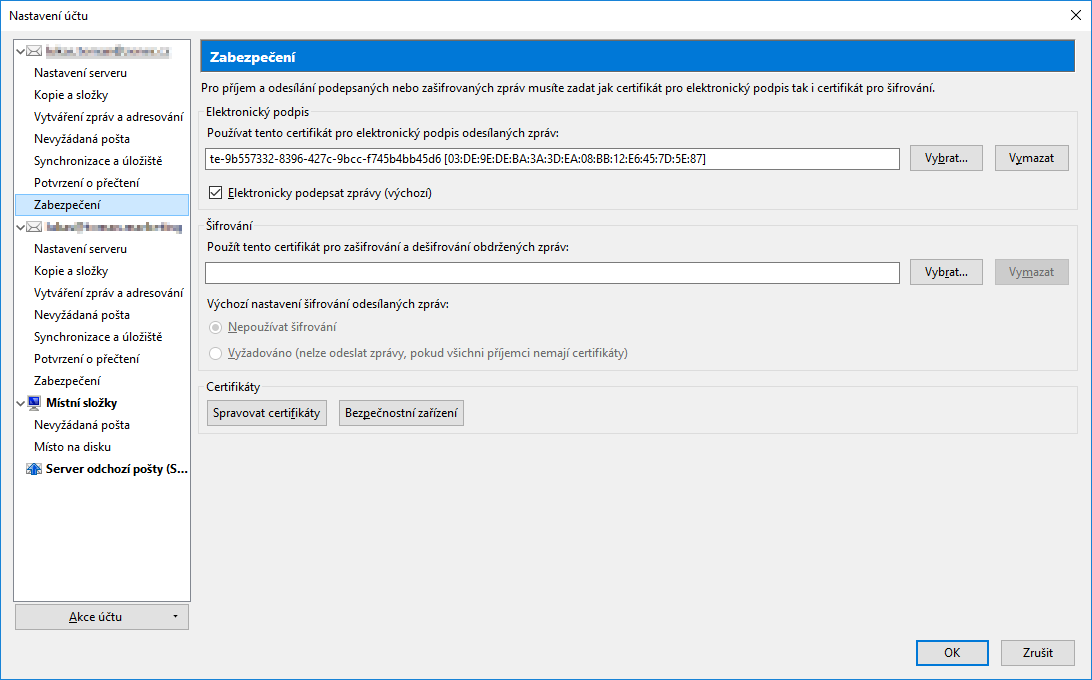The height and width of the screenshot is (680, 1092).
Task: Open the Akce účtu dropdown button
Action: click(102, 617)
